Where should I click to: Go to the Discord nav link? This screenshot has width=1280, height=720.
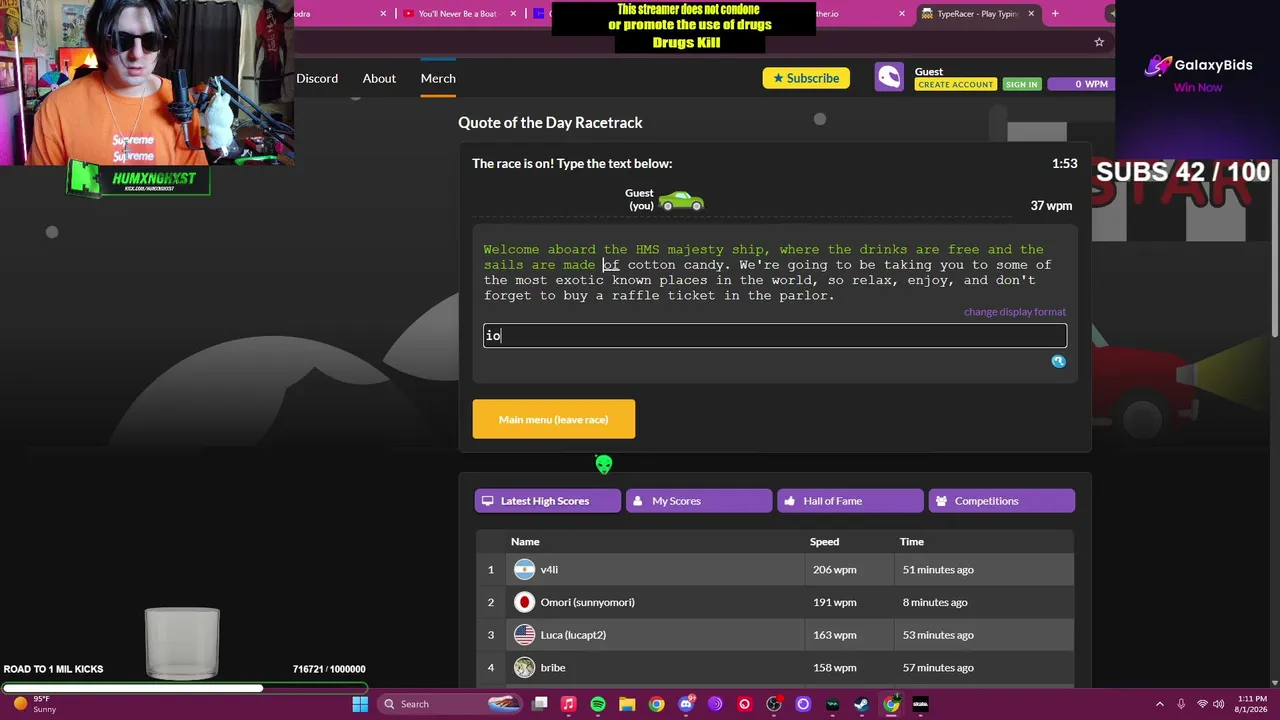317,78
